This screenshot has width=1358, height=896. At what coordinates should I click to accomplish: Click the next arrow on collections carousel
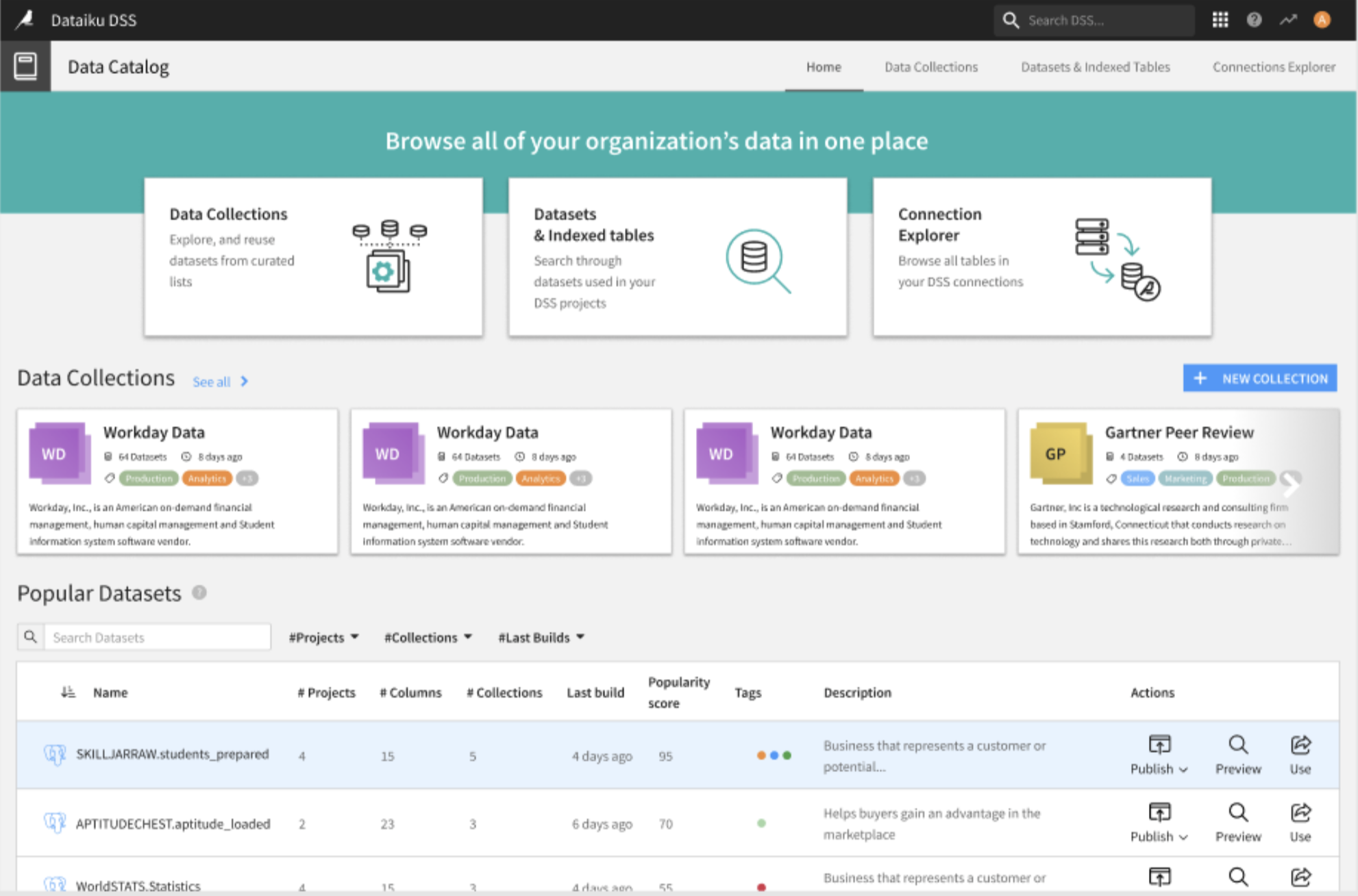[1291, 485]
